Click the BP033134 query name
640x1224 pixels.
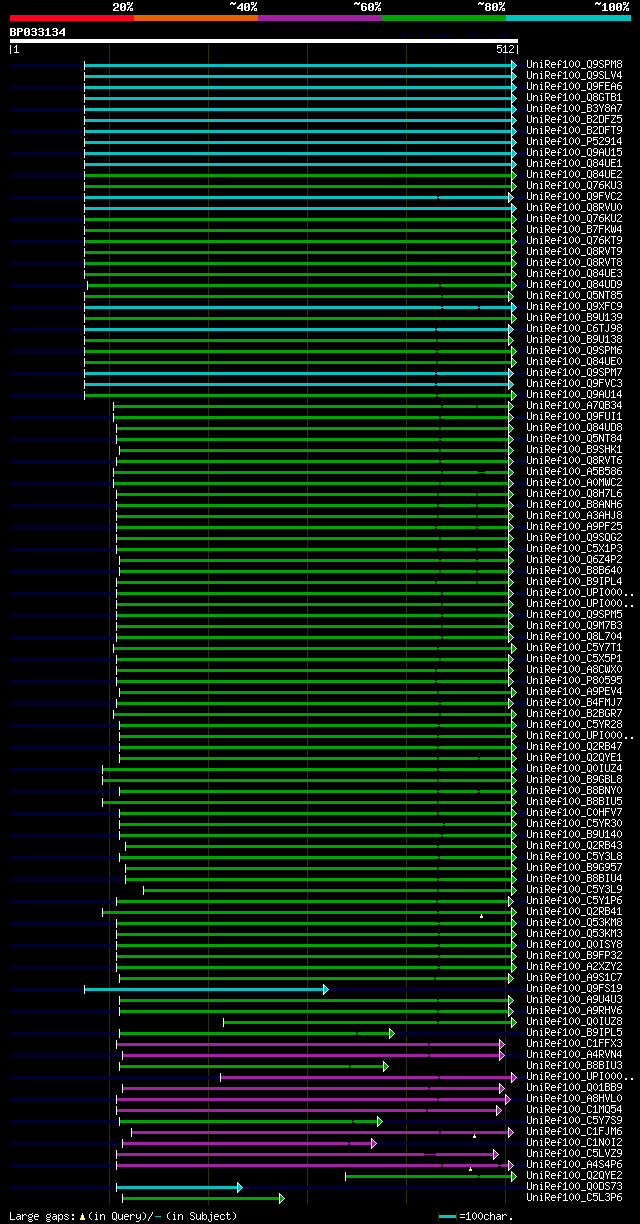(38, 32)
